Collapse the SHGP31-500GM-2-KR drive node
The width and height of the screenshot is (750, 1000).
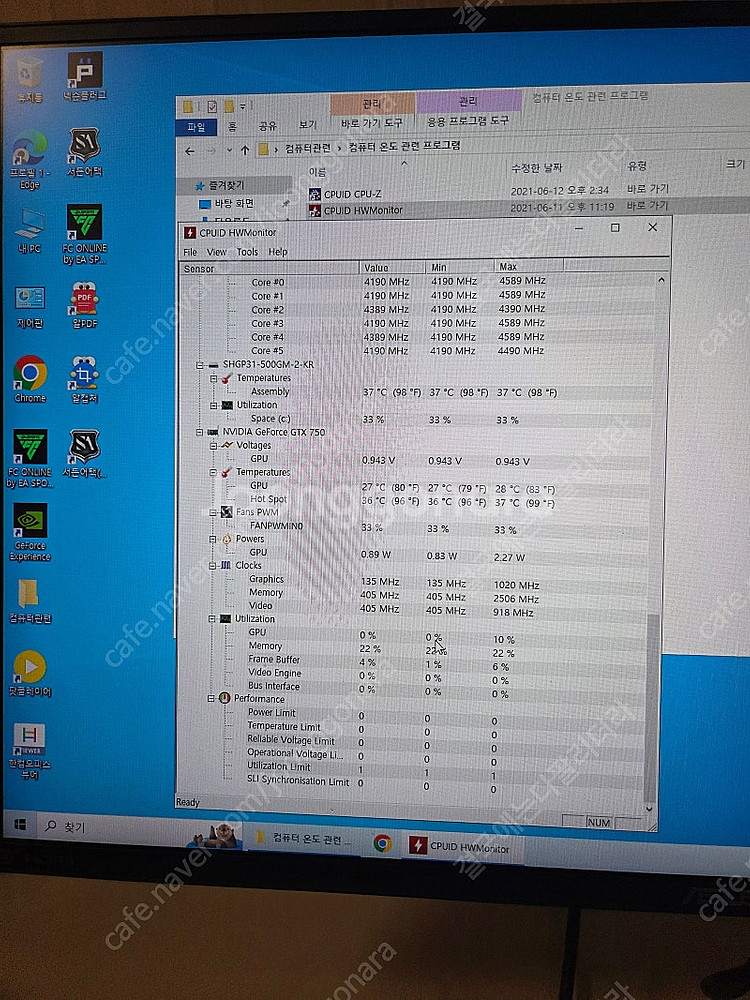click(x=200, y=365)
